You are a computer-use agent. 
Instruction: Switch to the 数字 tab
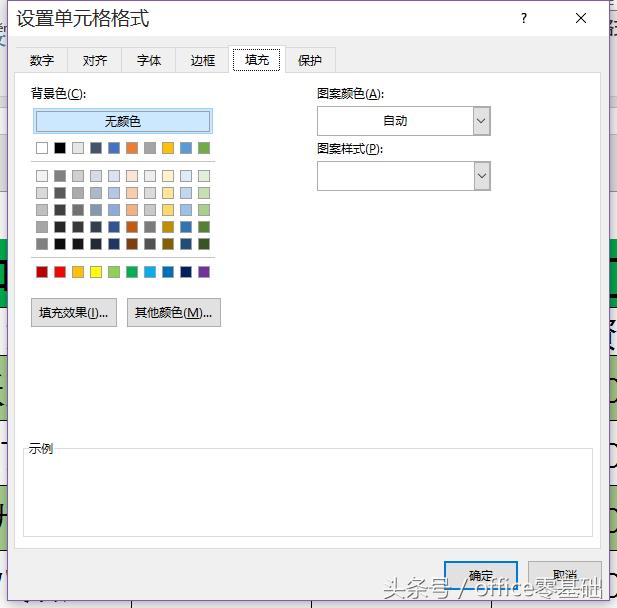(42, 60)
